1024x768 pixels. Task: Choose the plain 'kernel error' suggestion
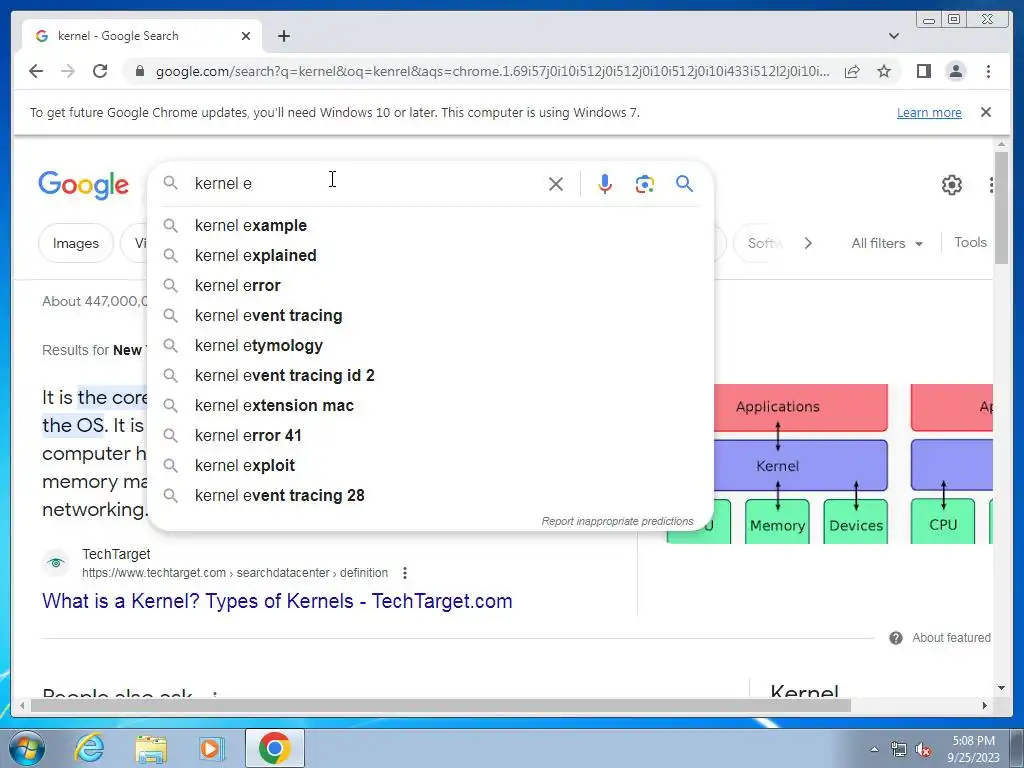430,285
